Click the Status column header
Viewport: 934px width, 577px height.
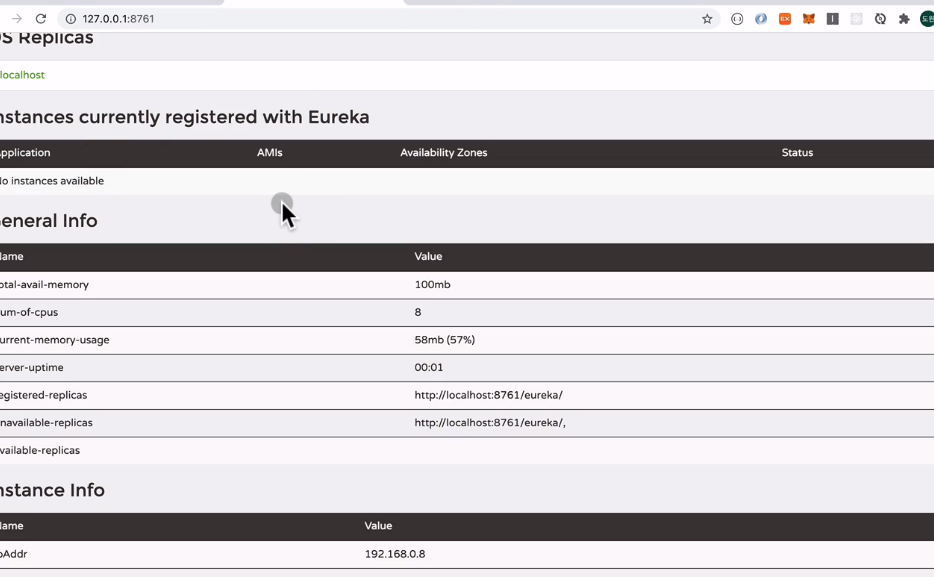click(797, 153)
